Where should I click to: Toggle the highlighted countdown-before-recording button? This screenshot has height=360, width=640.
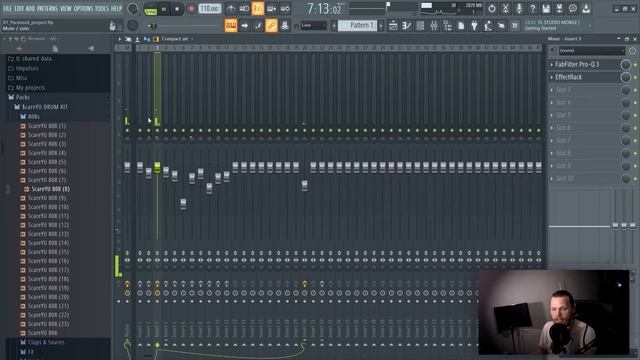258,8
